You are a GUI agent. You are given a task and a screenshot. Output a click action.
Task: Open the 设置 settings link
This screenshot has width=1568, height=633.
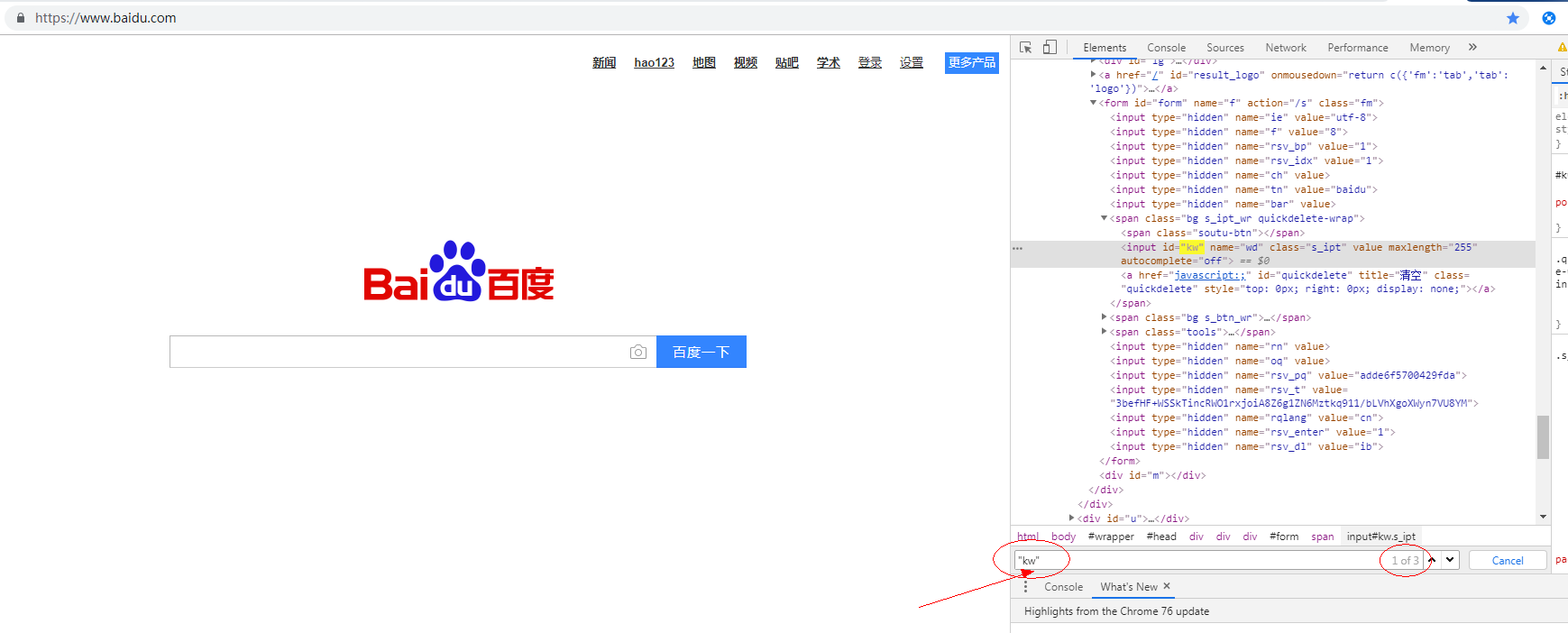tap(912, 62)
